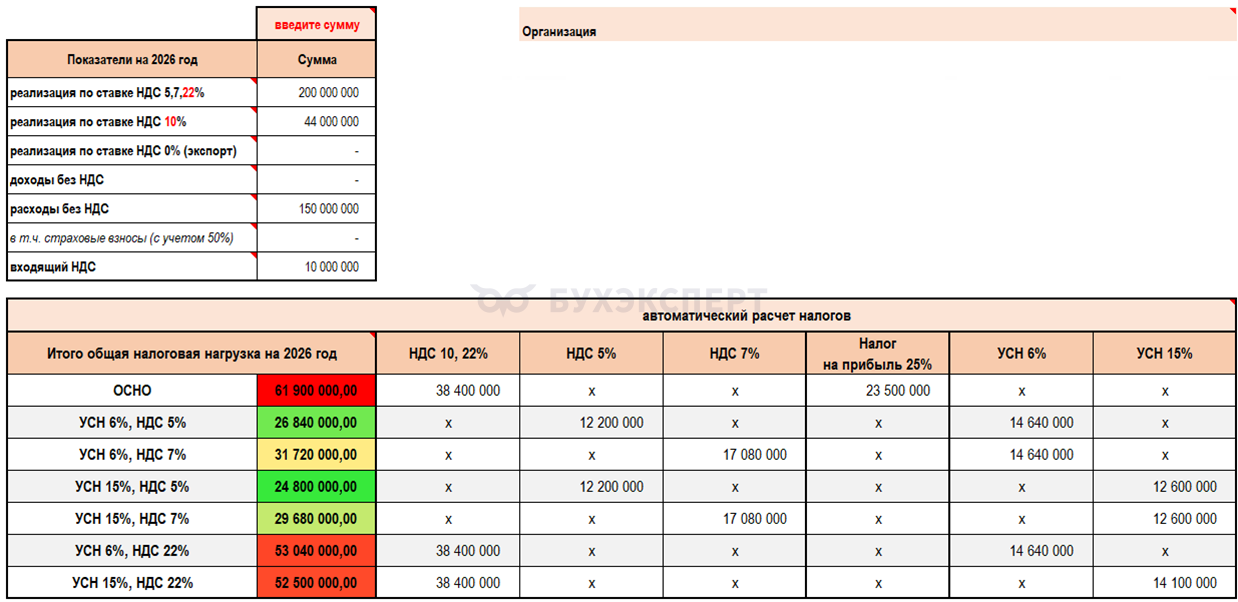Click 12 600 000 in 'УСН 15%, НДС 7%' row
The image size is (1238, 602).
click(x=1165, y=519)
